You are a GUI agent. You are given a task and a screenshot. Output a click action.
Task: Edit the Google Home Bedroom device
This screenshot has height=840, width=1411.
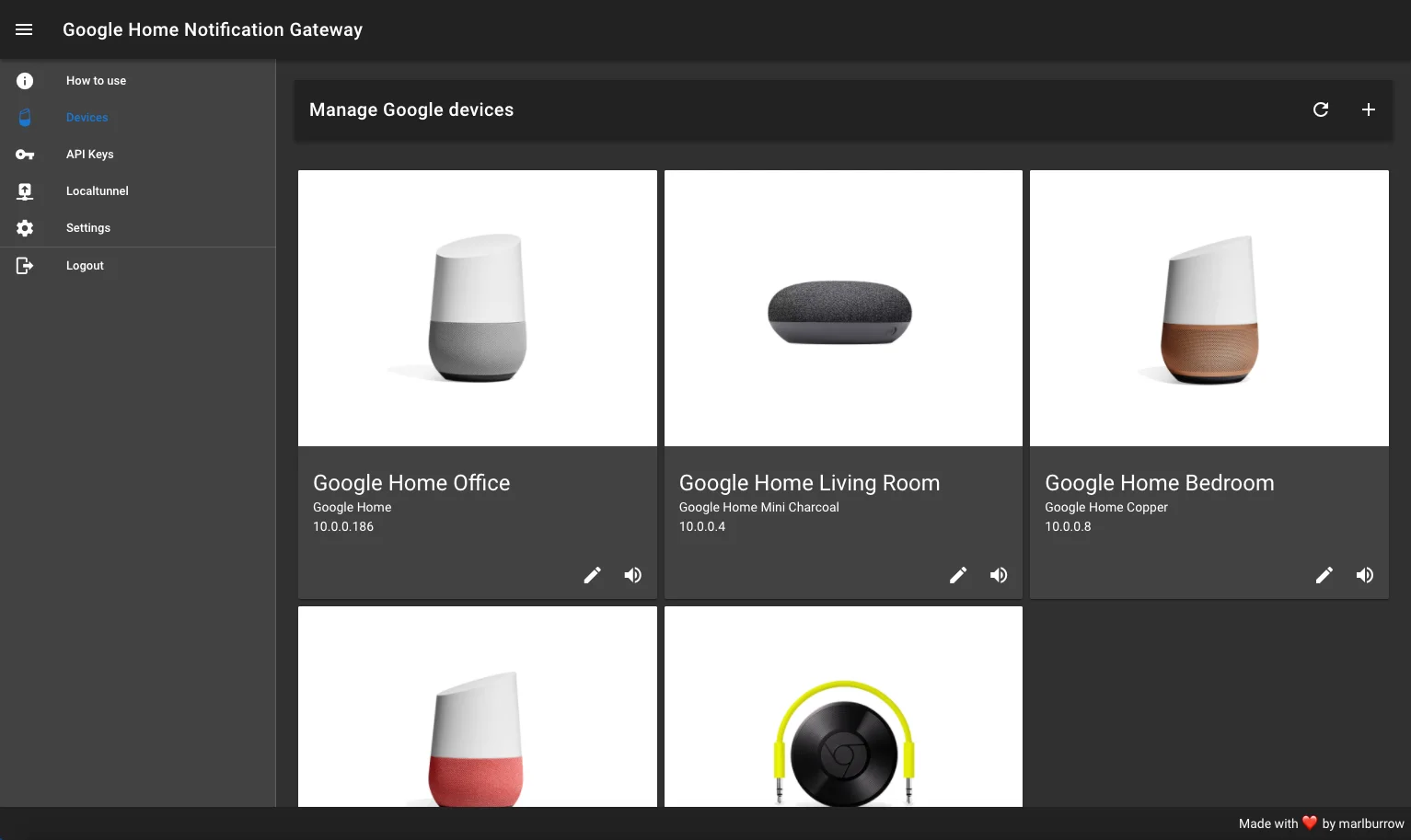click(1324, 575)
